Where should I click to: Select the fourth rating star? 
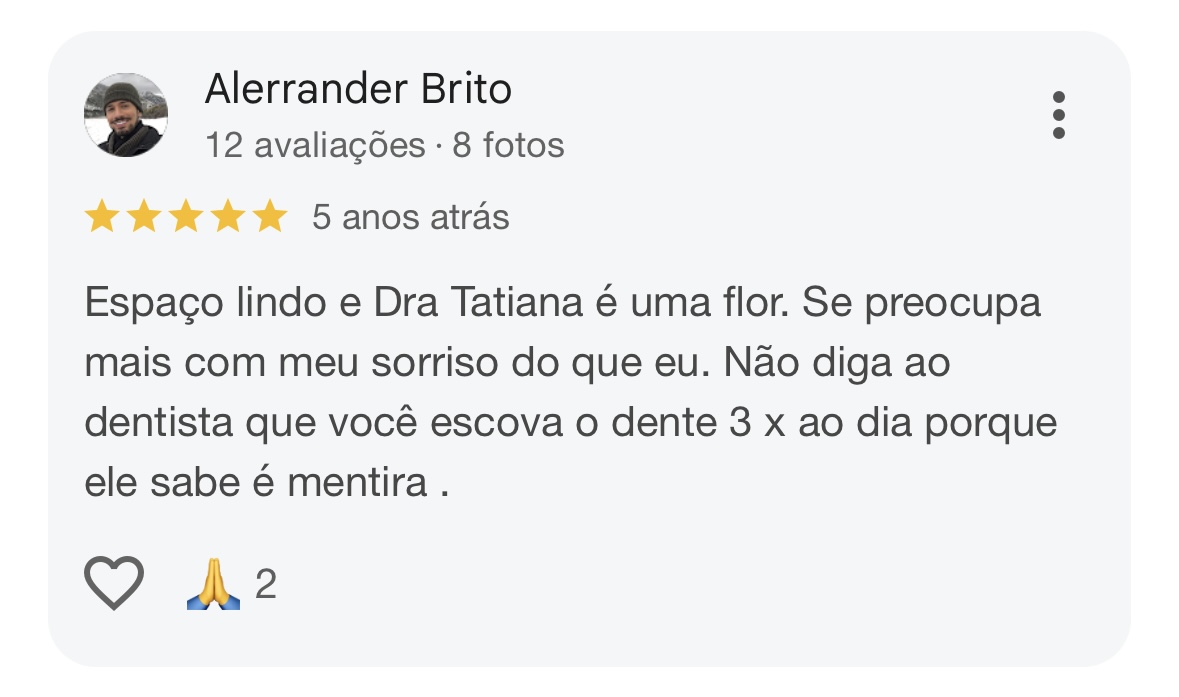pyautogui.click(x=227, y=217)
